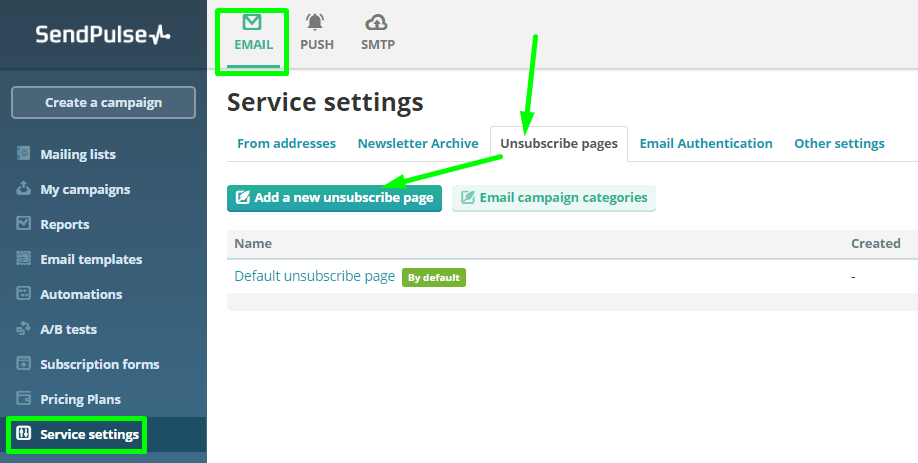The image size is (918, 463).
Task: Open the EMAIL envelope icon
Action: pos(252,23)
